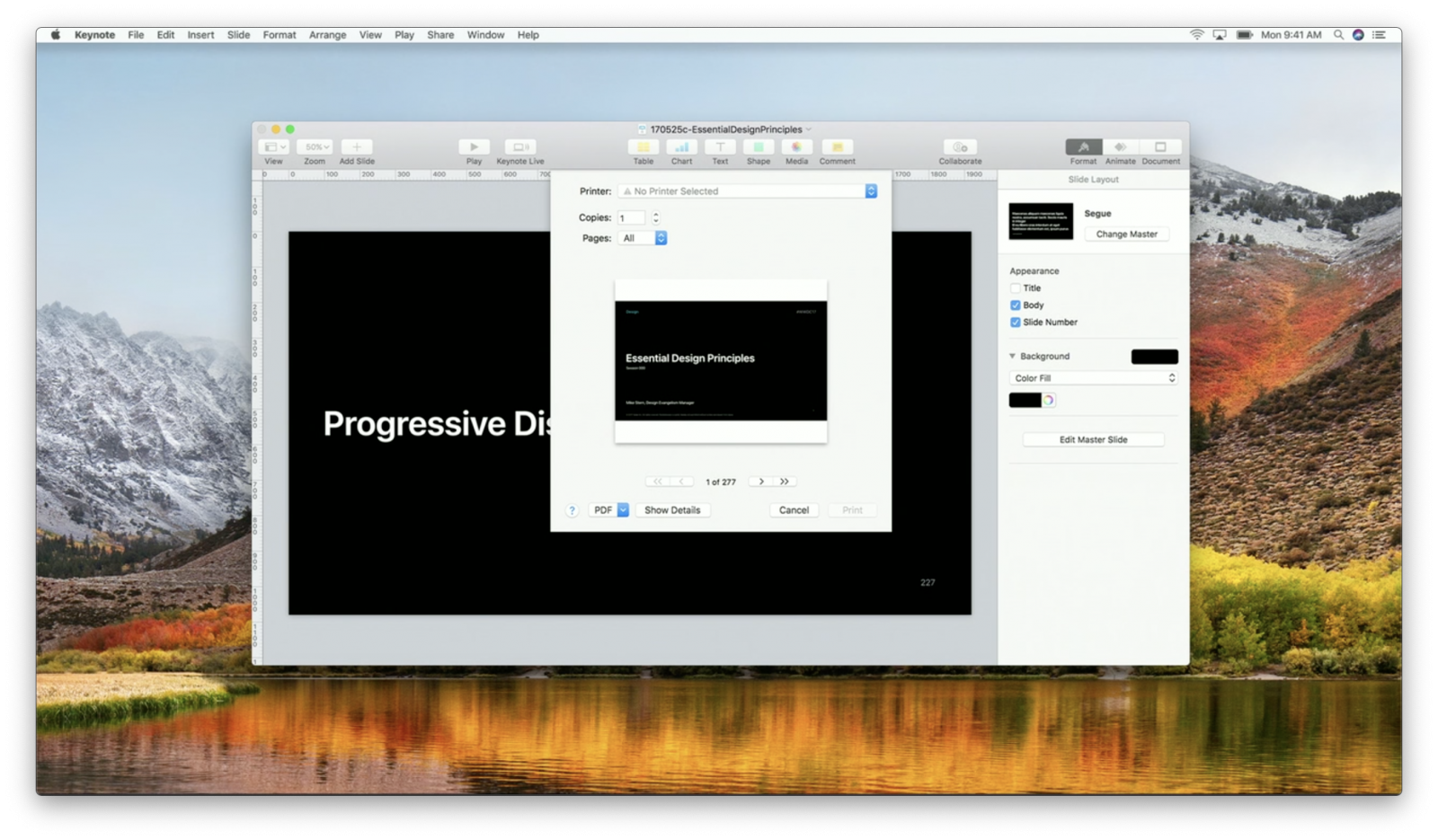Click the battery status icon
Viewport: 1438px width, 840px height.
point(1244,35)
